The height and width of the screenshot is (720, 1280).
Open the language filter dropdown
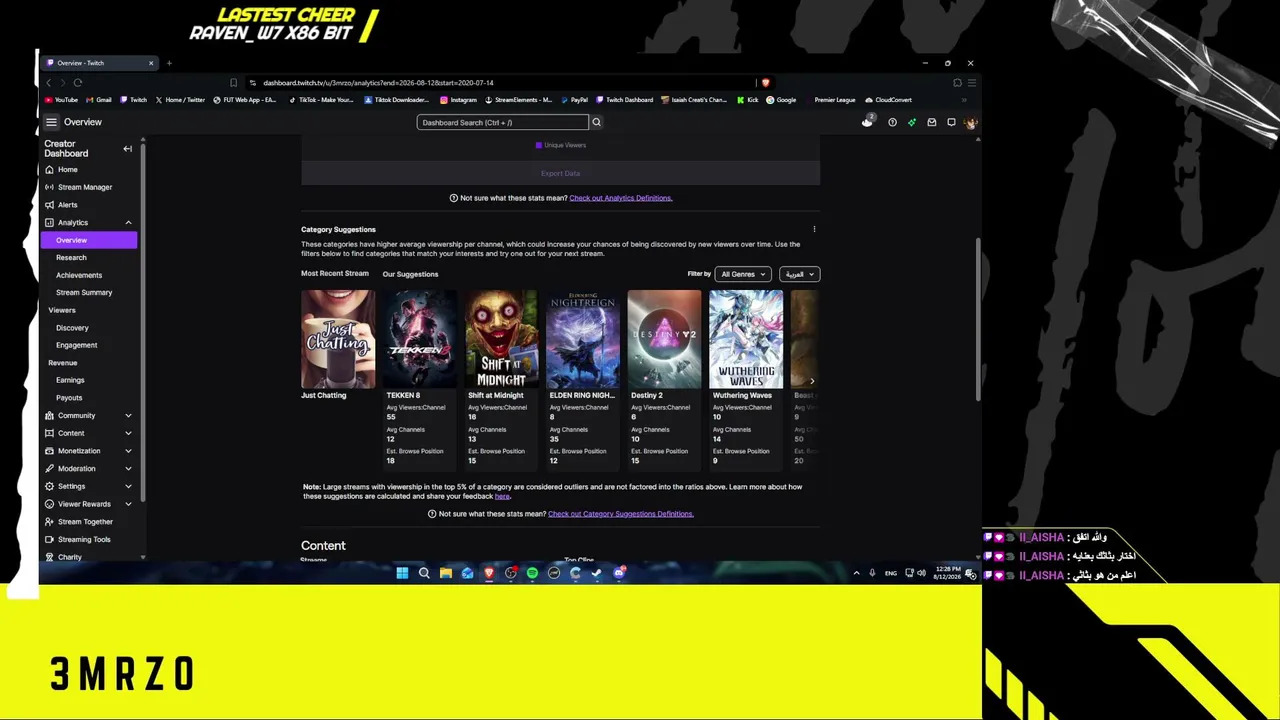pyautogui.click(x=799, y=274)
